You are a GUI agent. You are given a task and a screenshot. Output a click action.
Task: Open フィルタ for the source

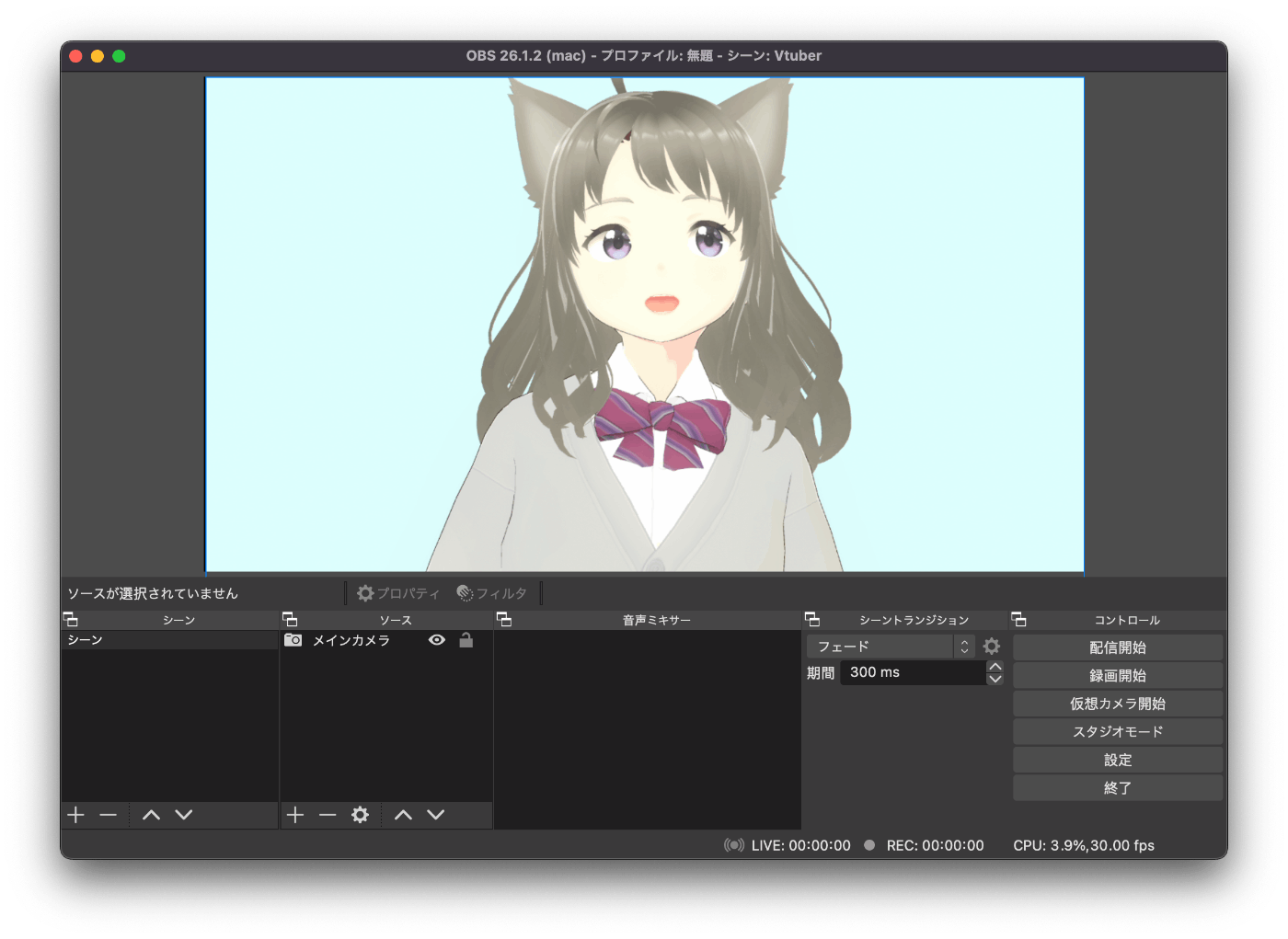(x=492, y=593)
